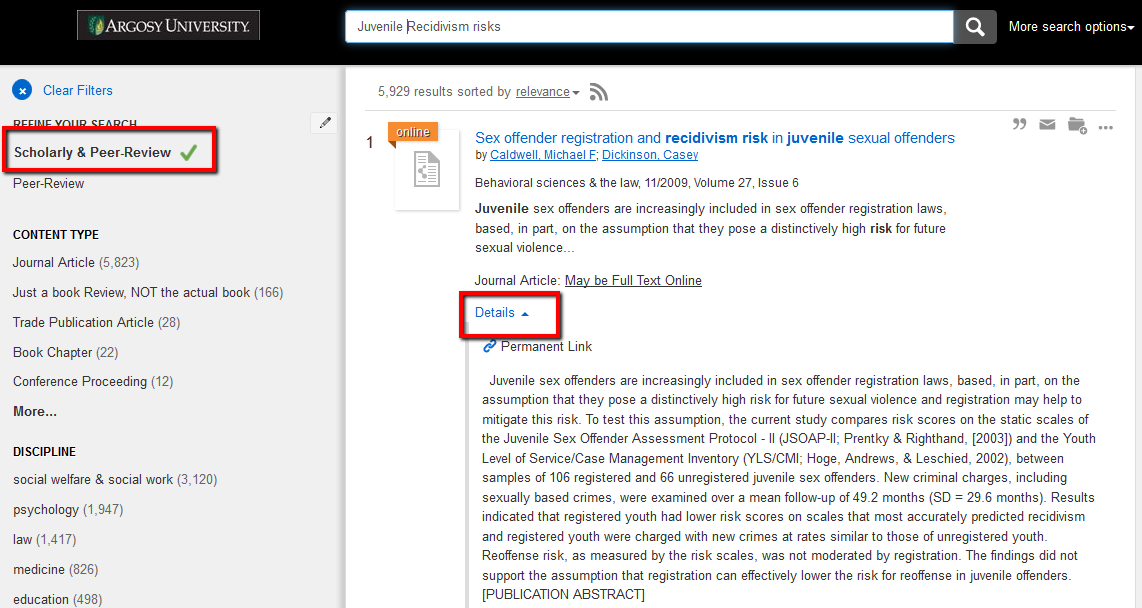Click the pencil edit icon in sidebar
This screenshot has height=608, width=1142.
324,123
